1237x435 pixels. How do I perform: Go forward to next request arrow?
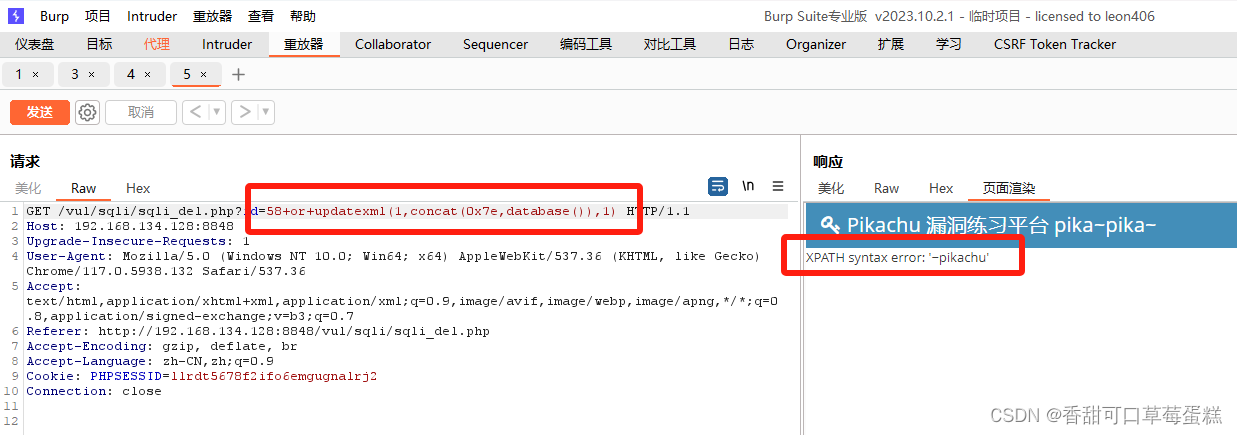[245, 112]
